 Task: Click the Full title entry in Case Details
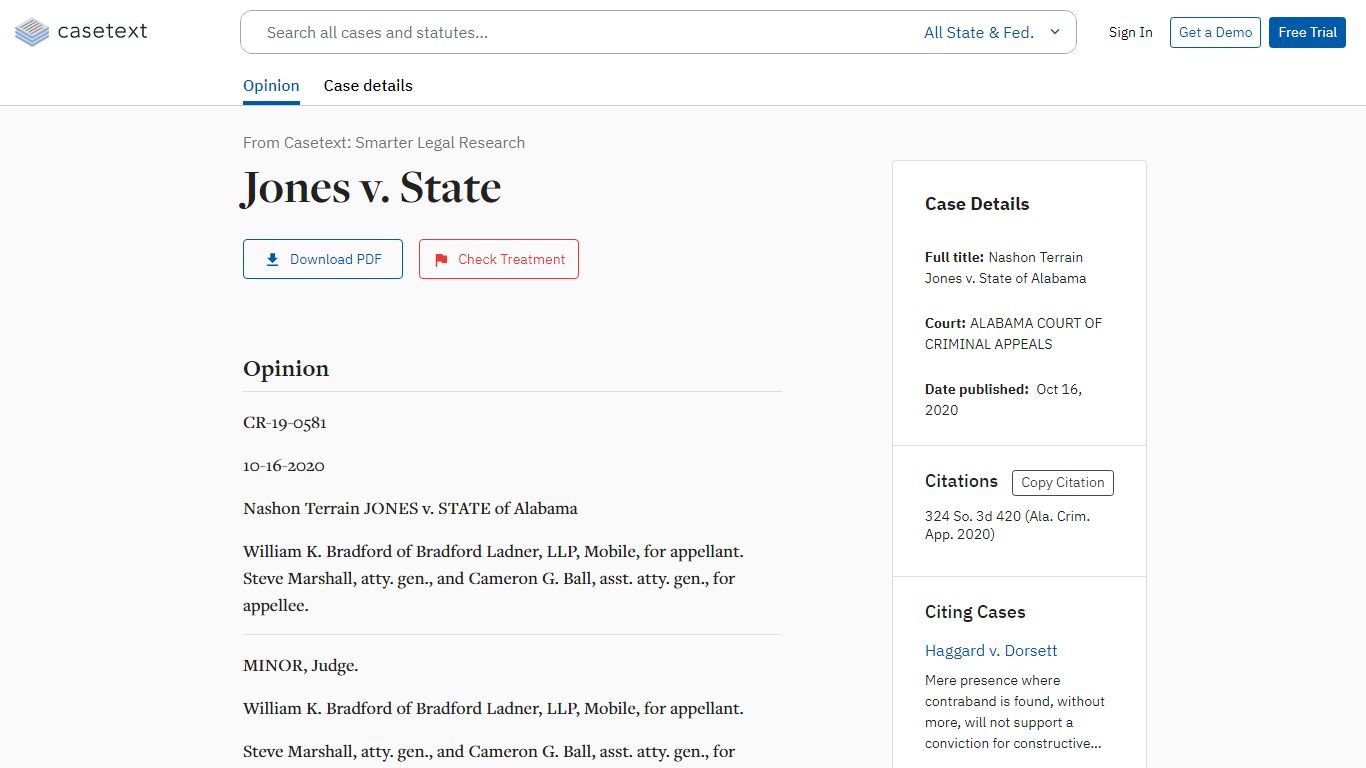(x=1005, y=268)
